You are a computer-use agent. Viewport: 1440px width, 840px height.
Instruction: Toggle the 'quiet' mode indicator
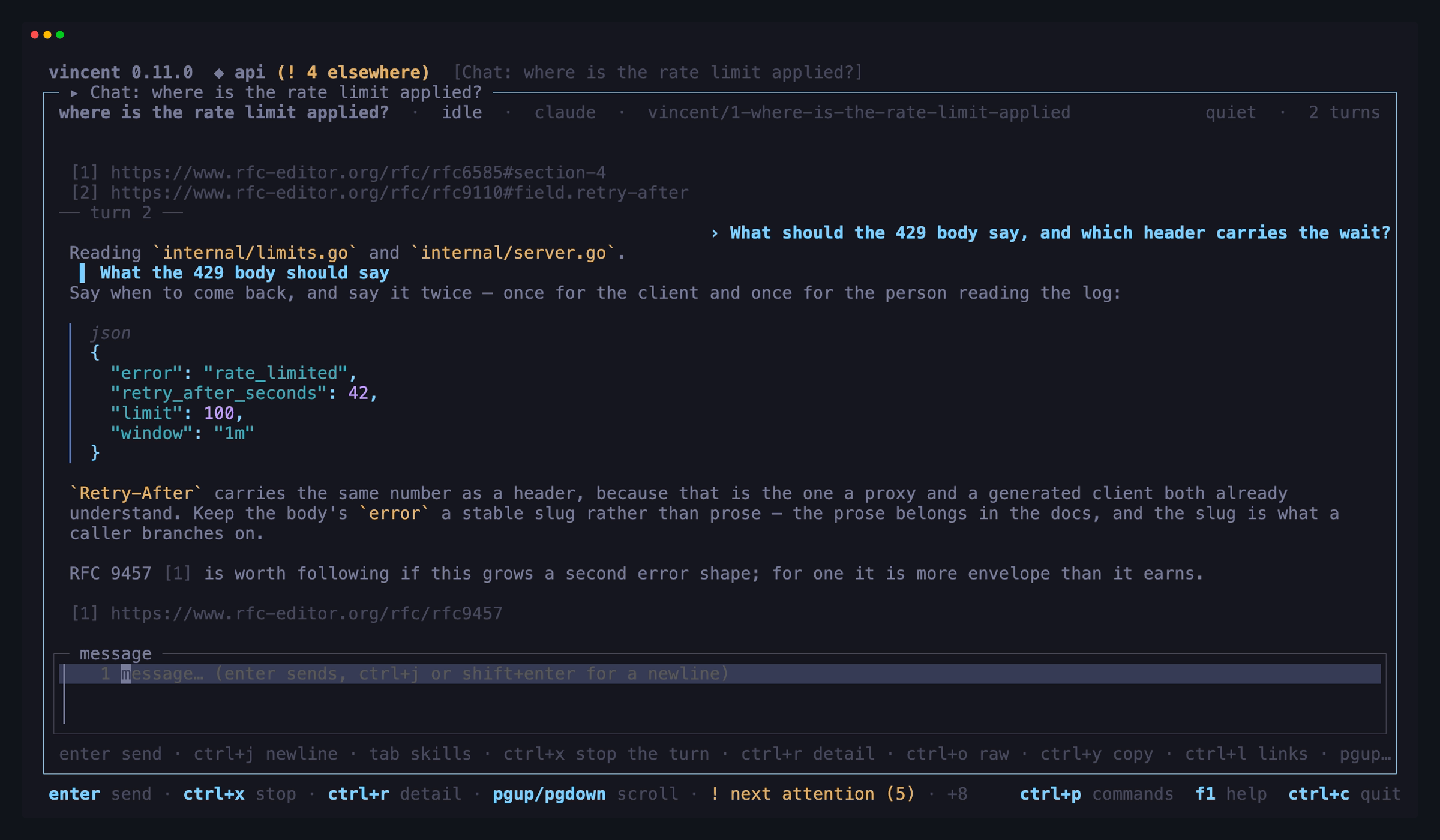1231,113
